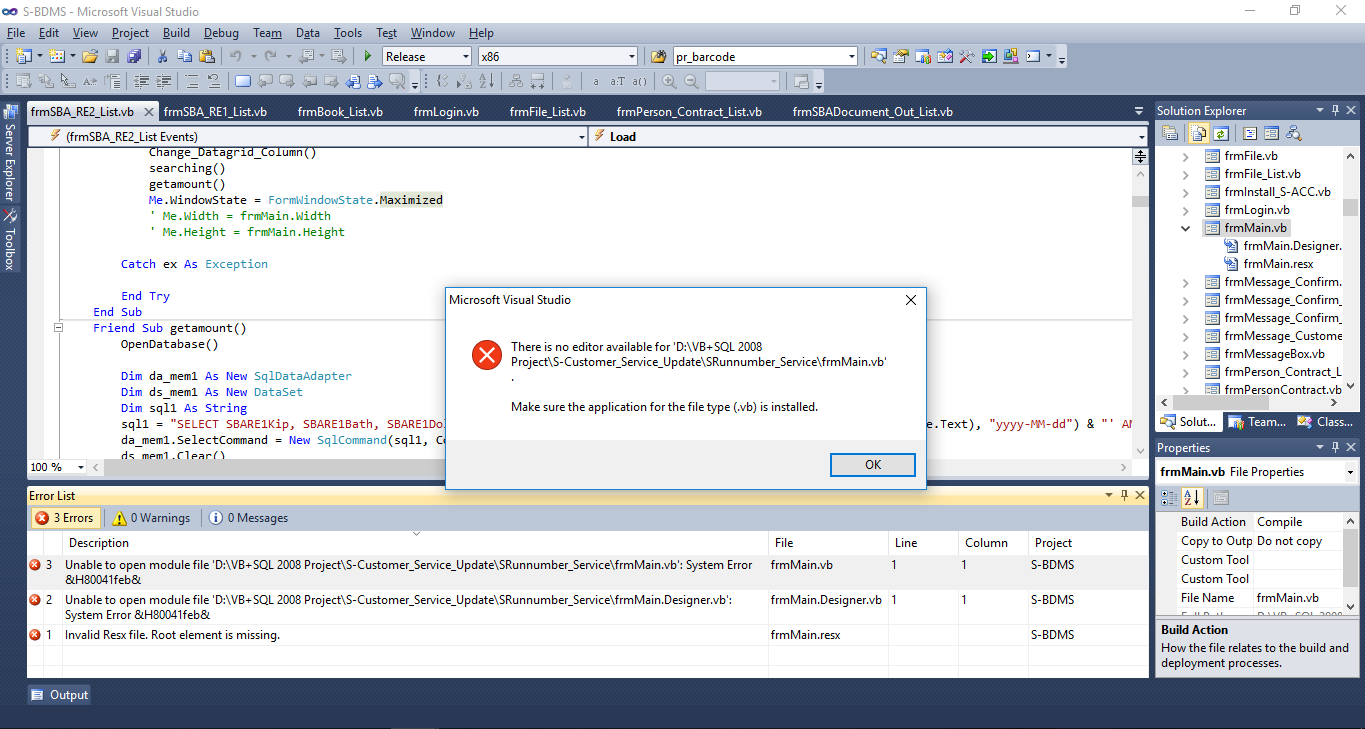Click the Find in Files icon
Screen dimensions: 1365x729
pos(657,56)
